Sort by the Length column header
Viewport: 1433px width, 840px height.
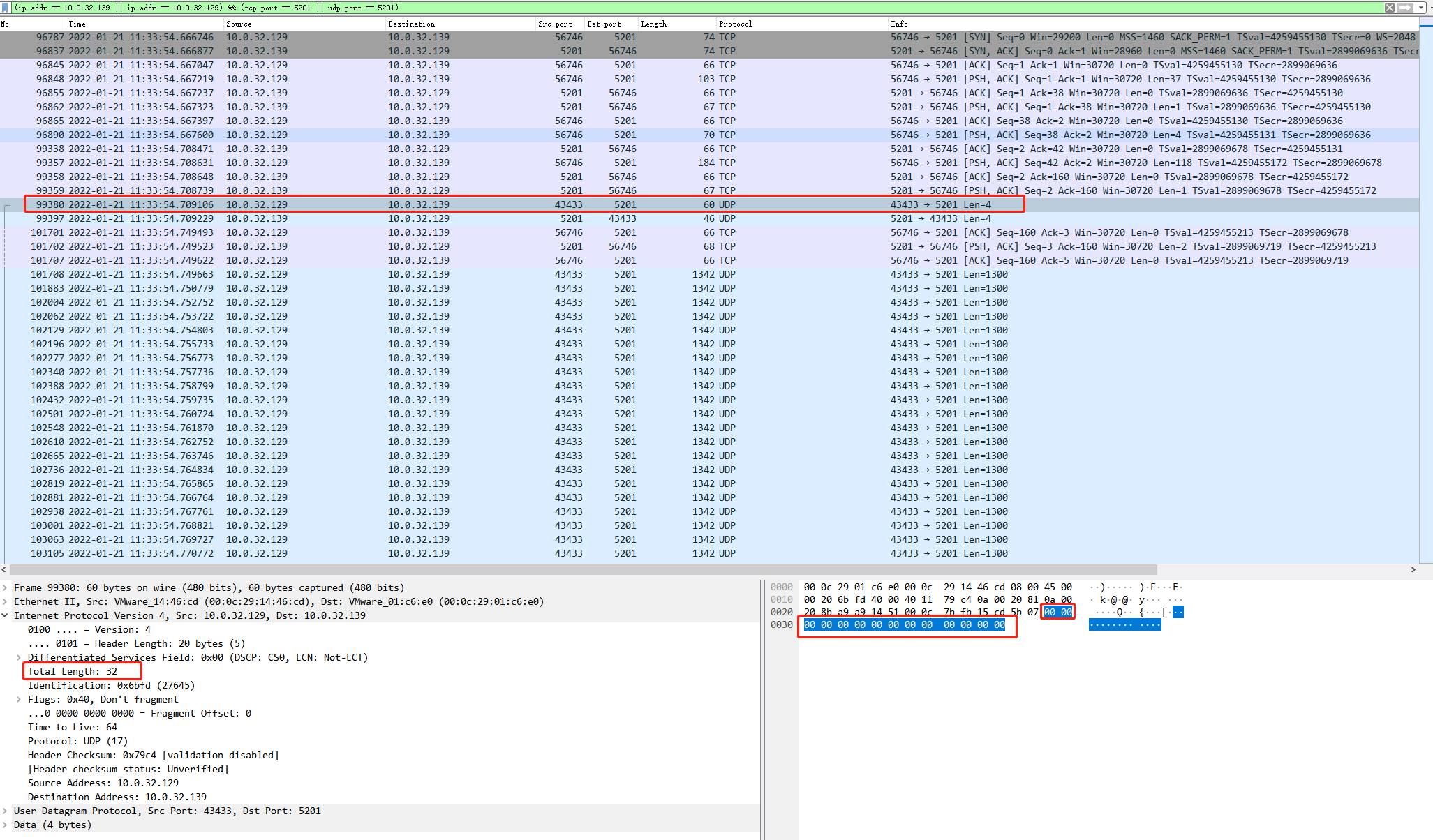click(x=653, y=24)
